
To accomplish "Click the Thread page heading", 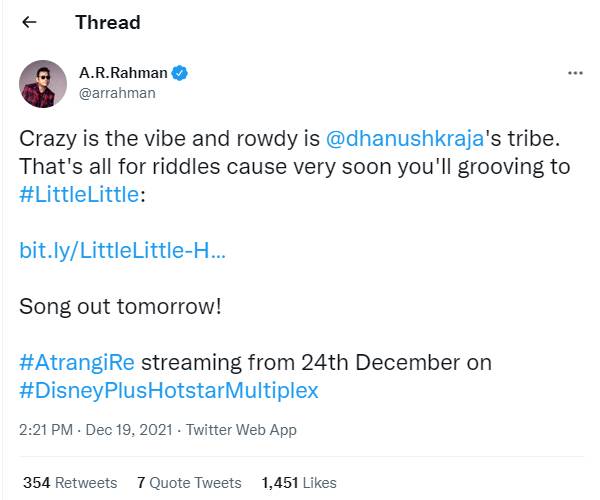I will pos(107,22).
